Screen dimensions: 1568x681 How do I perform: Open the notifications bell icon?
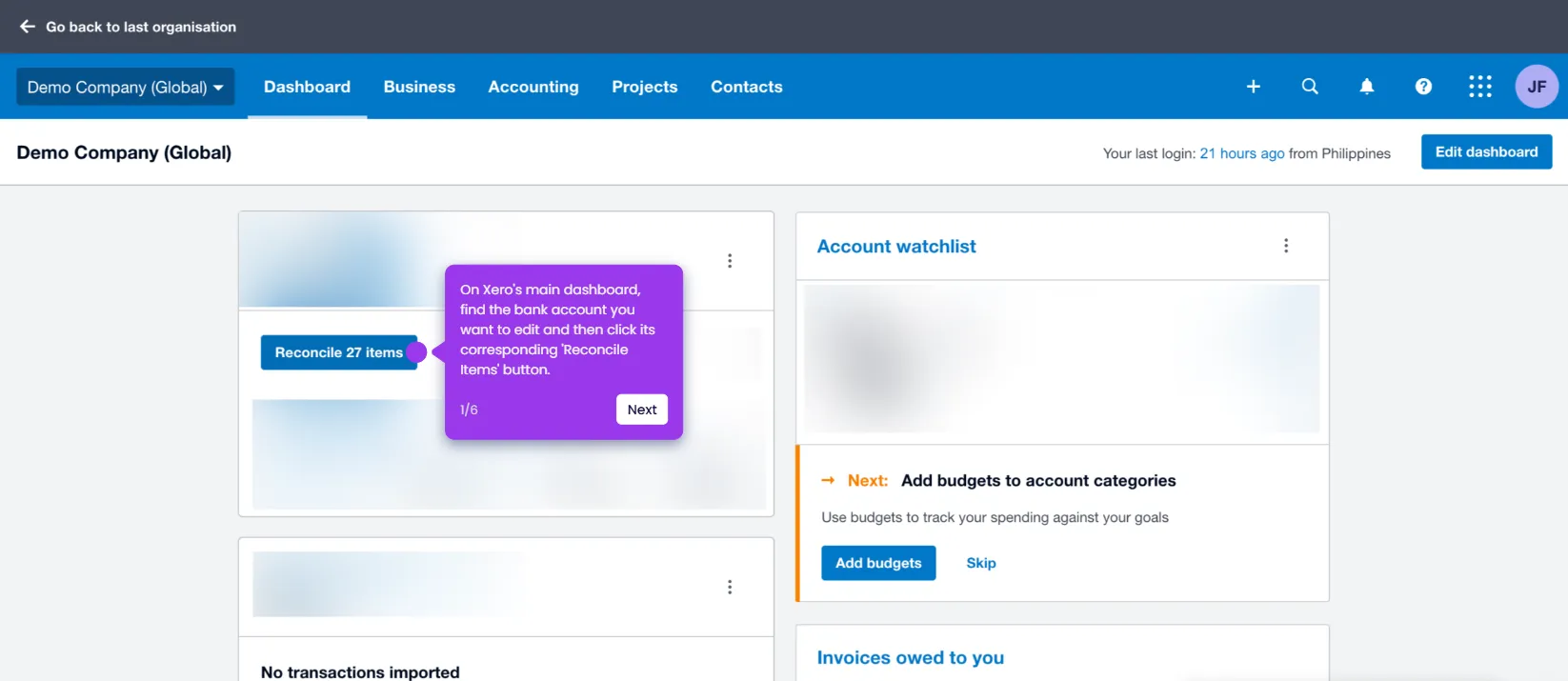(1367, 87)
